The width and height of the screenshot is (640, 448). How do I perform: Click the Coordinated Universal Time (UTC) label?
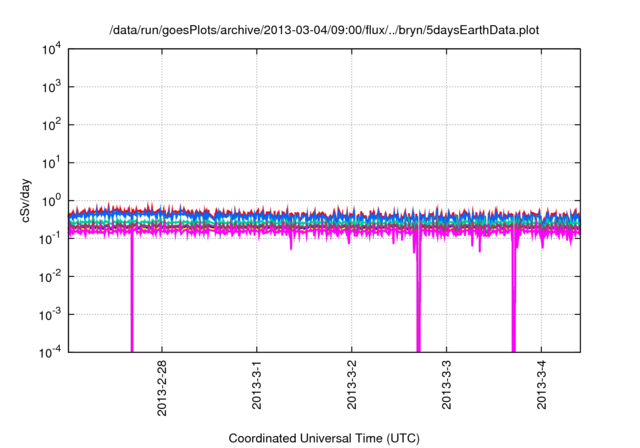324,439
